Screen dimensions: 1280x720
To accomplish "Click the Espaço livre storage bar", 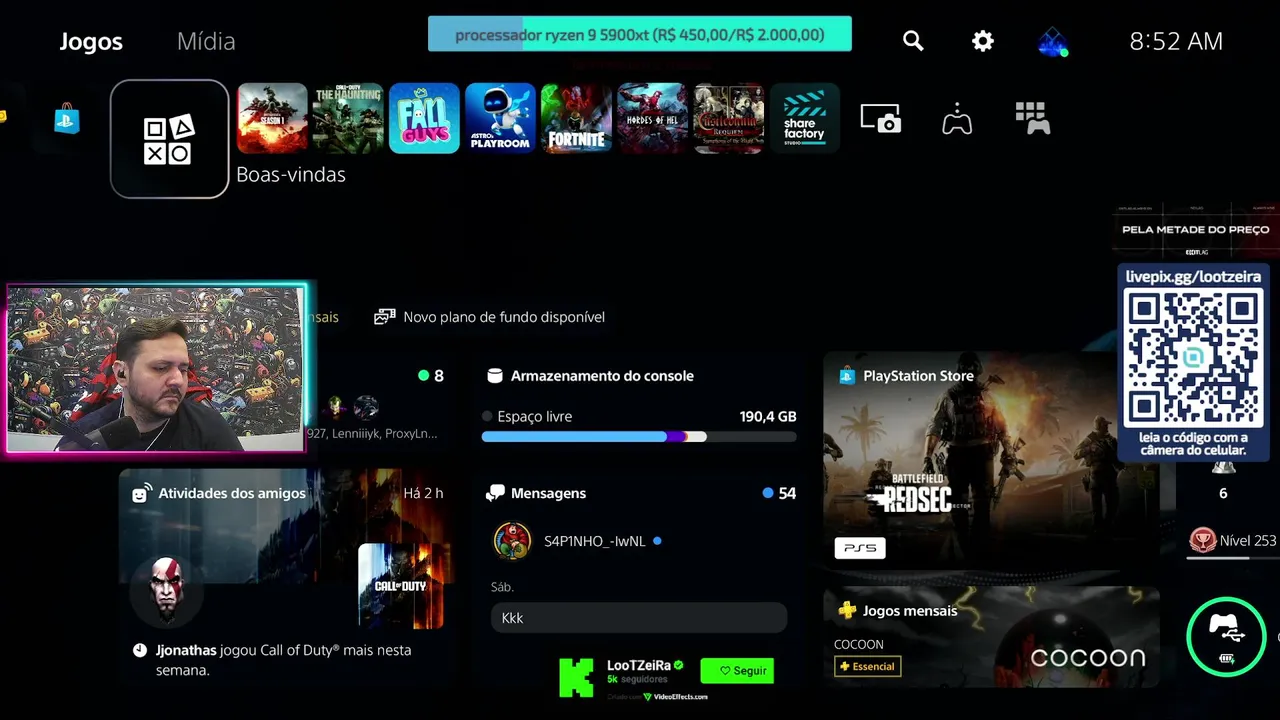I will pos(639,436).
